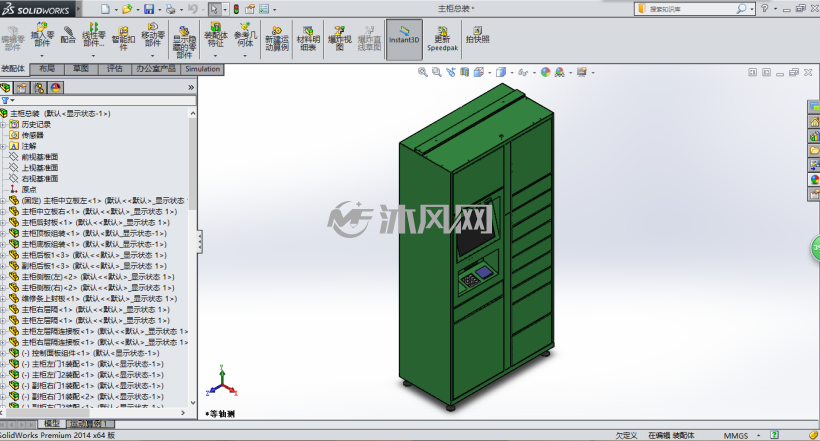Image resolution: width=820 pixels, height=441 pixels.
Task: Click 参考几何体 (Reference Geometry)
Action: pyautogui.click(x=245, y=36)
